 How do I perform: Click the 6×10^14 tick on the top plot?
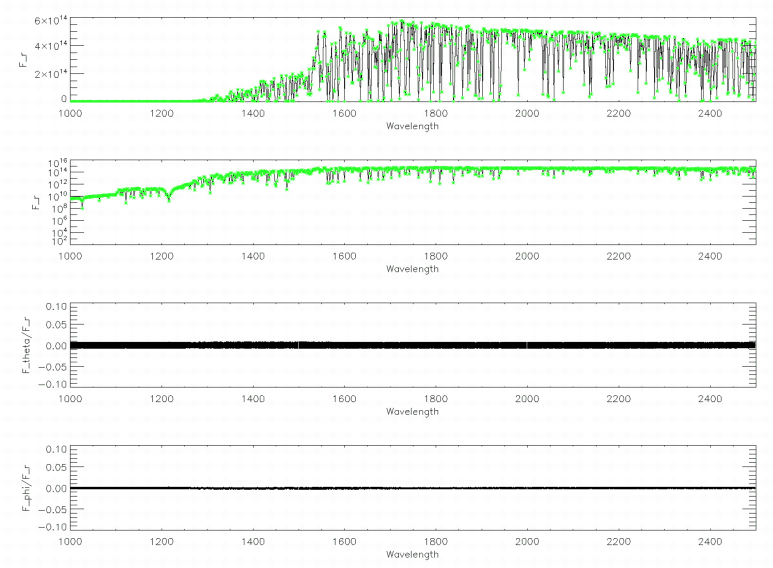46,21
